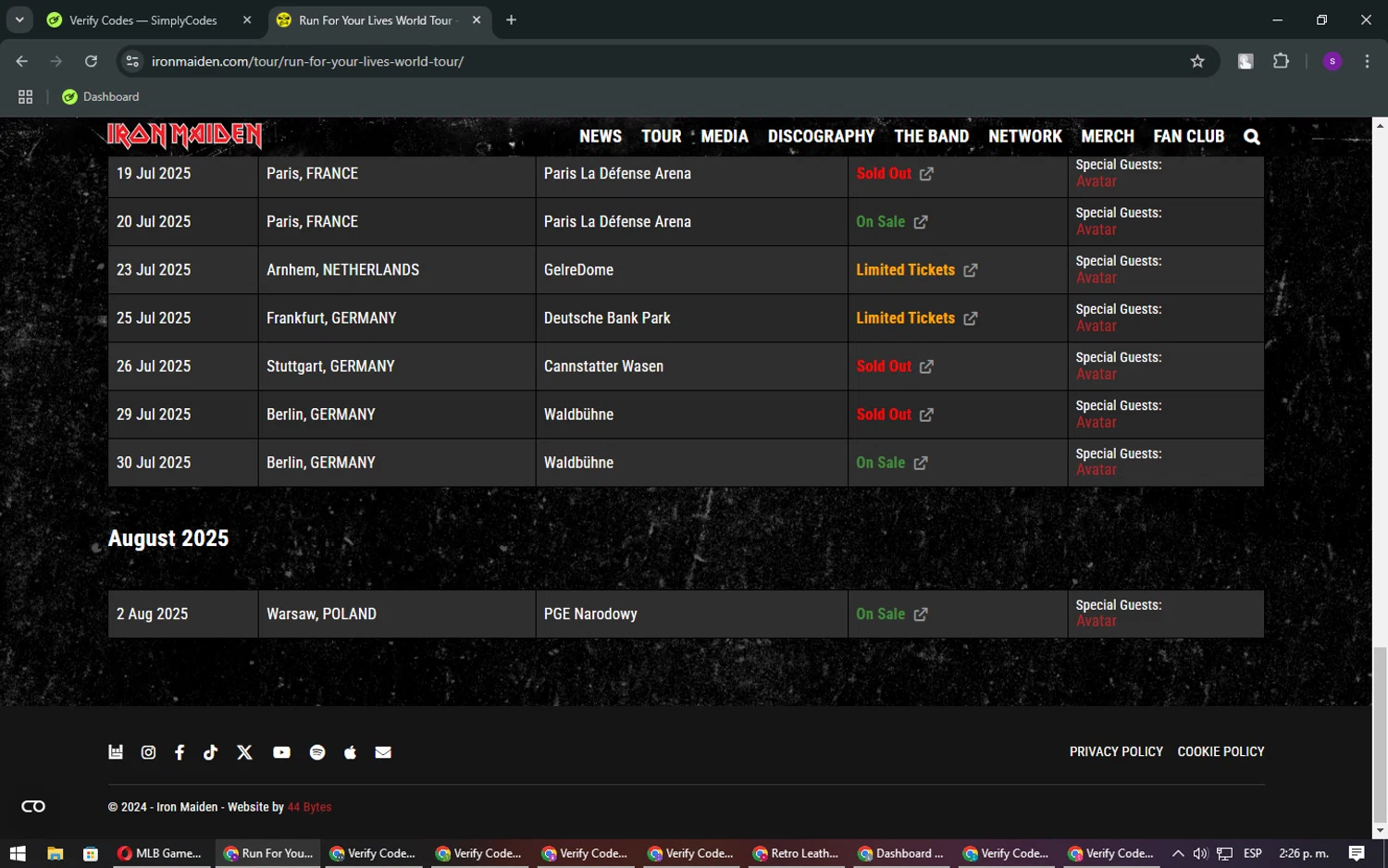Switch to Dashboard taskbar window

click(x=902, y=853)
